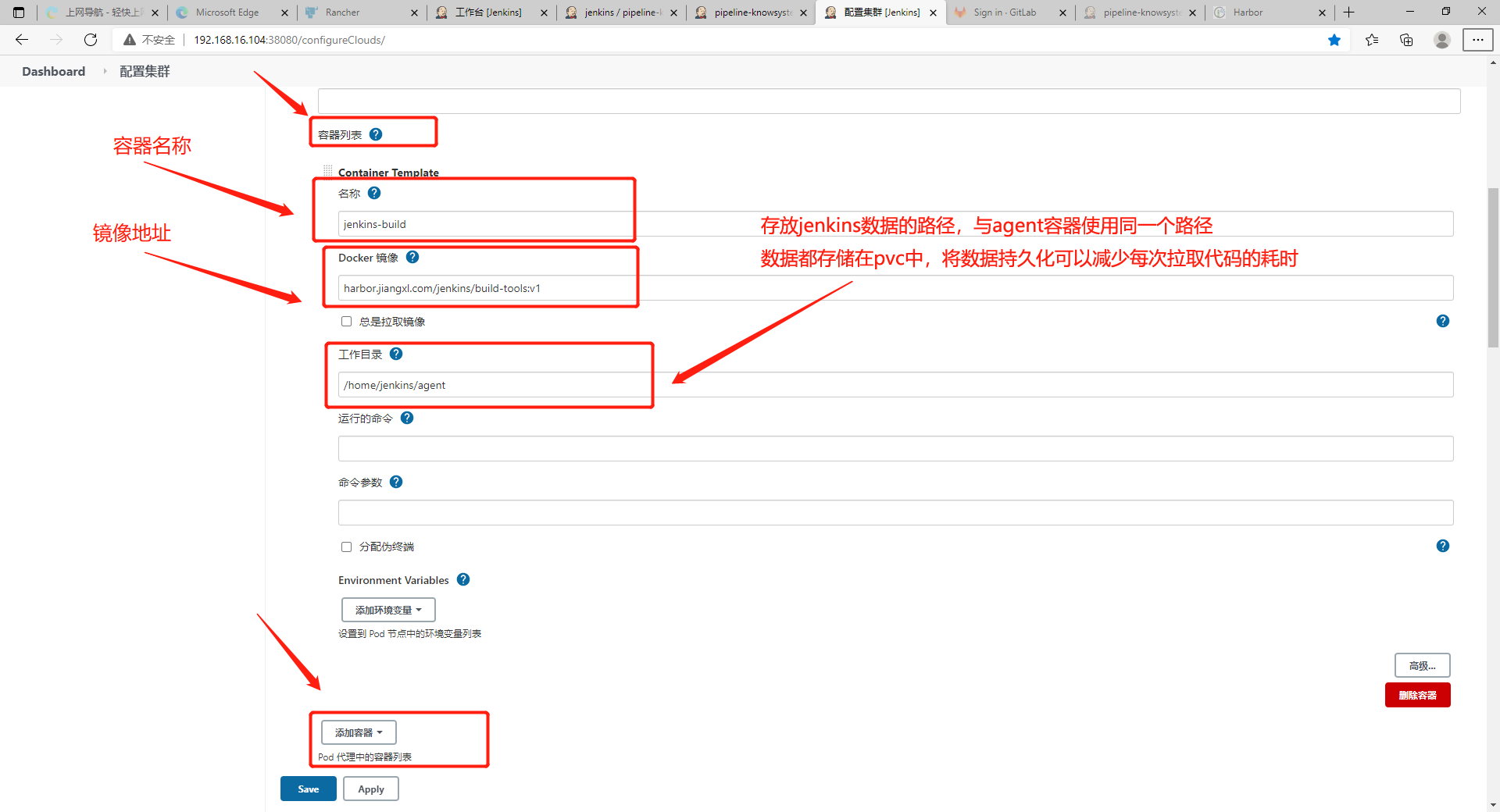Open help for 容器列表
This screenshot has width=1500, height=812.
(x=376, y=134)
